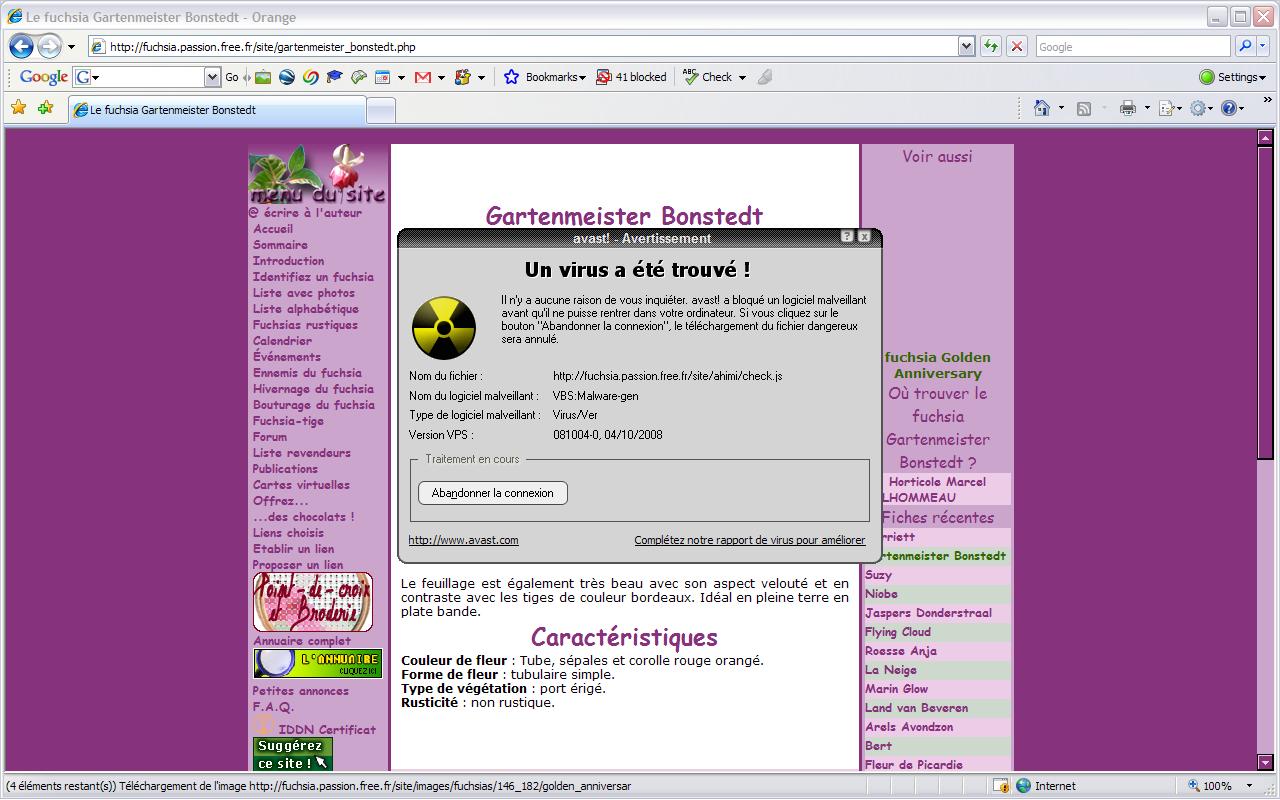Screen dimensions: 1280x800
Task: Click the browser Back arrow button
Action: [22, 46]
